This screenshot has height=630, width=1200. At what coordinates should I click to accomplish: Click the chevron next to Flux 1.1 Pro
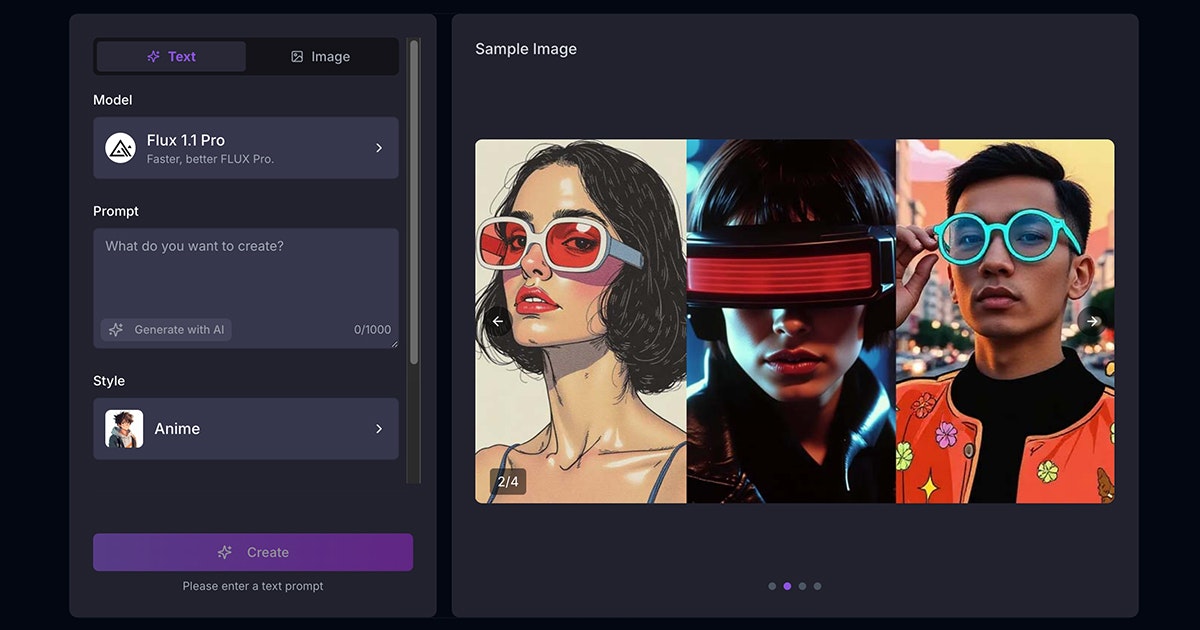pos(379,148)
